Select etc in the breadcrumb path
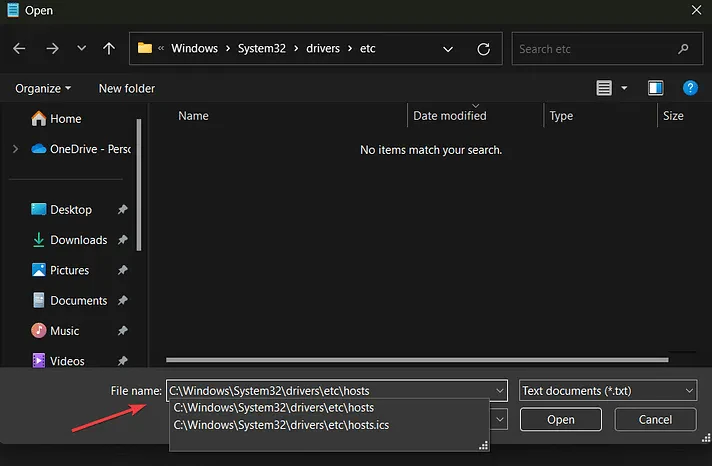The width and height of the screenshot is (712, 466). pos(367,48)
